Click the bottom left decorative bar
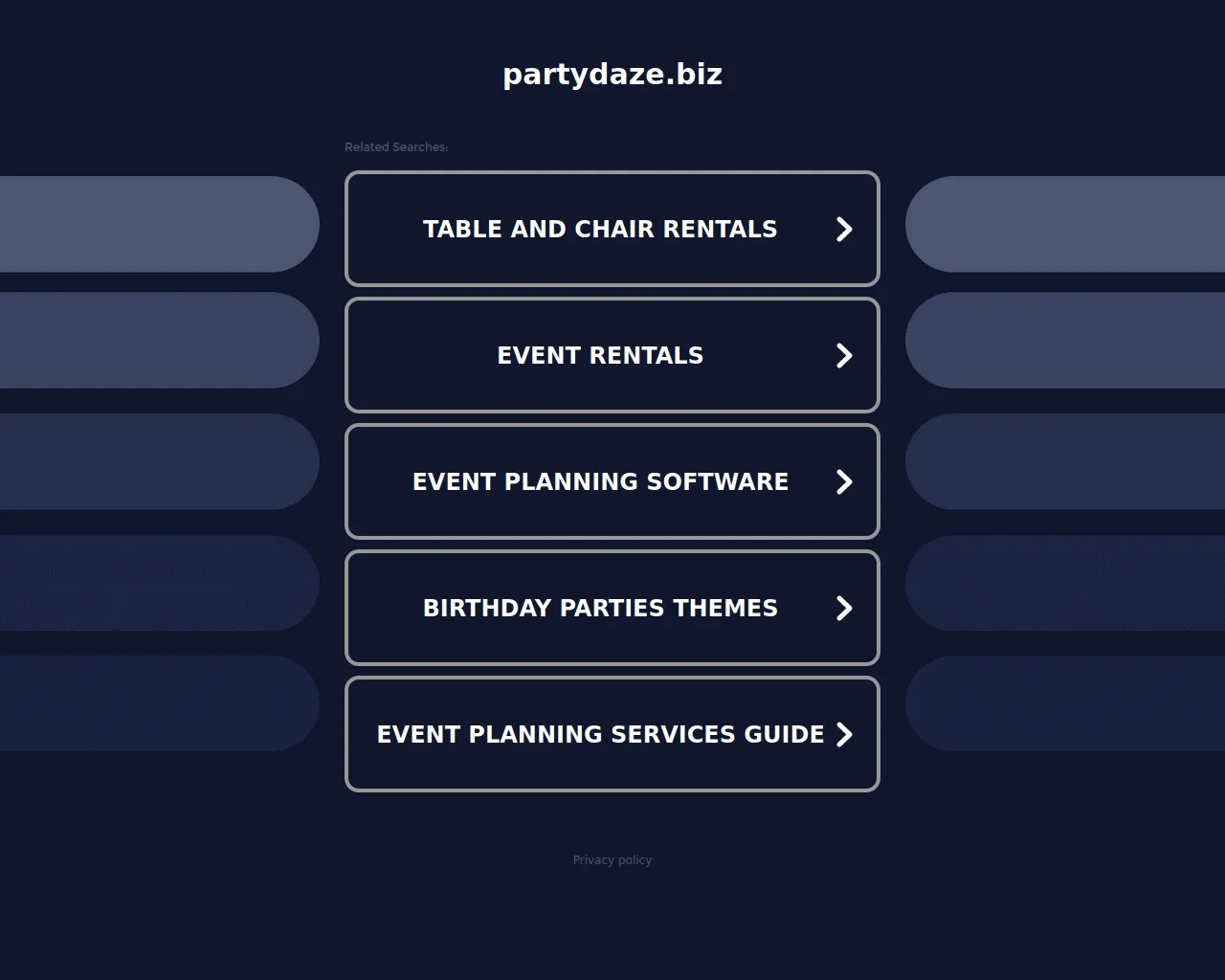 click(x=153, y=703)
